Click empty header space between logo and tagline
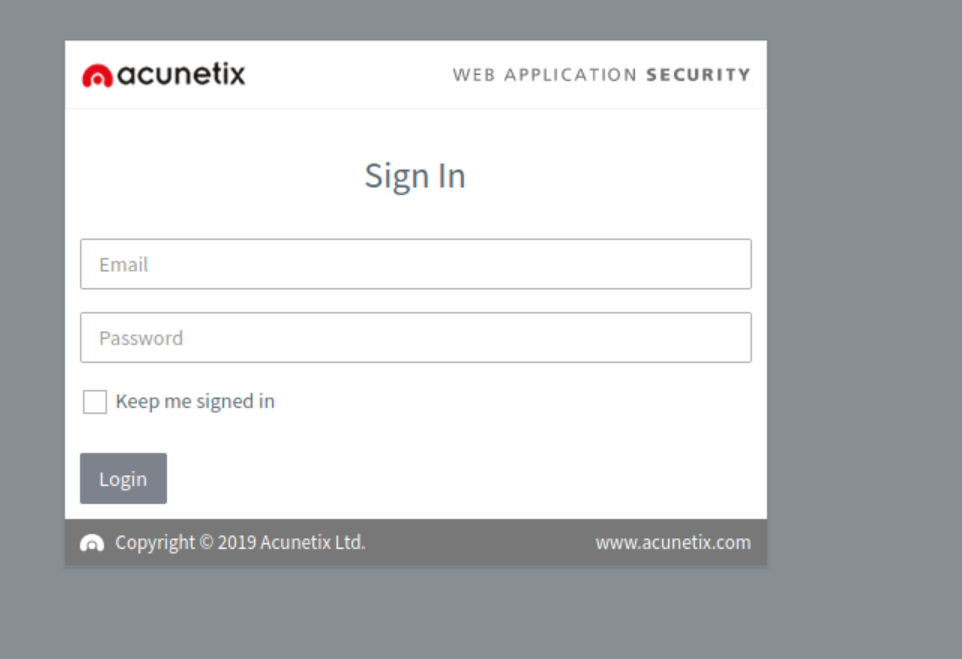The height and width of the screenshot is (659, 962). tap(350, 75)
